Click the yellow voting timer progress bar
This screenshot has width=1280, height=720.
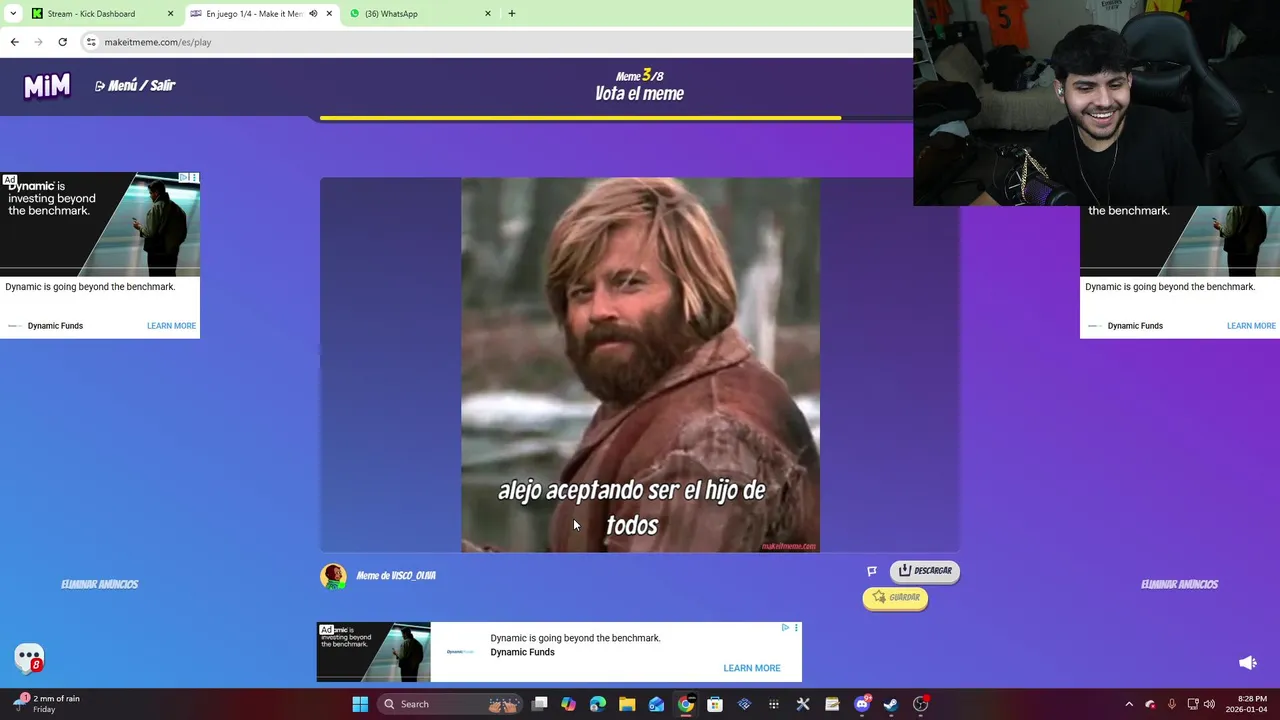(580, 118)
